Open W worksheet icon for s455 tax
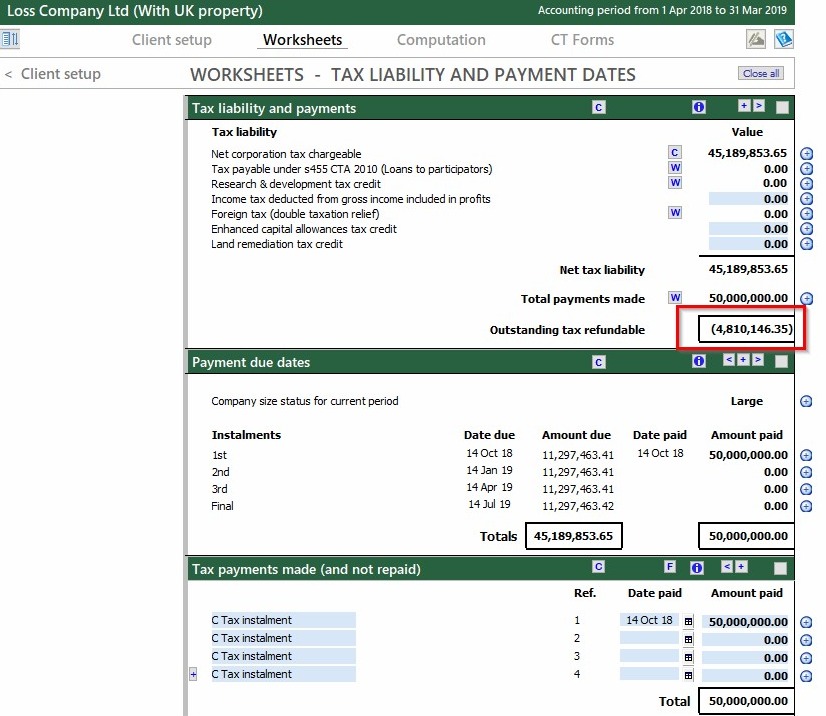The height and width of the screenshot is (716, 826). coord(675,168)
